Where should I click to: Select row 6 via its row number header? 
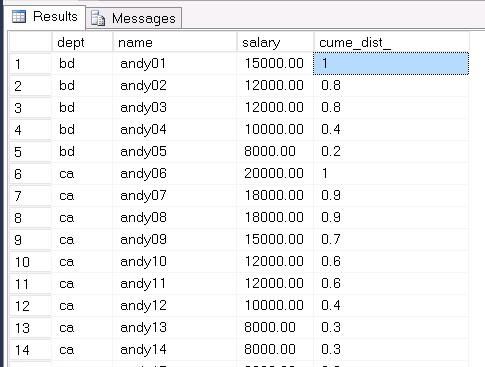pos(30,174)
